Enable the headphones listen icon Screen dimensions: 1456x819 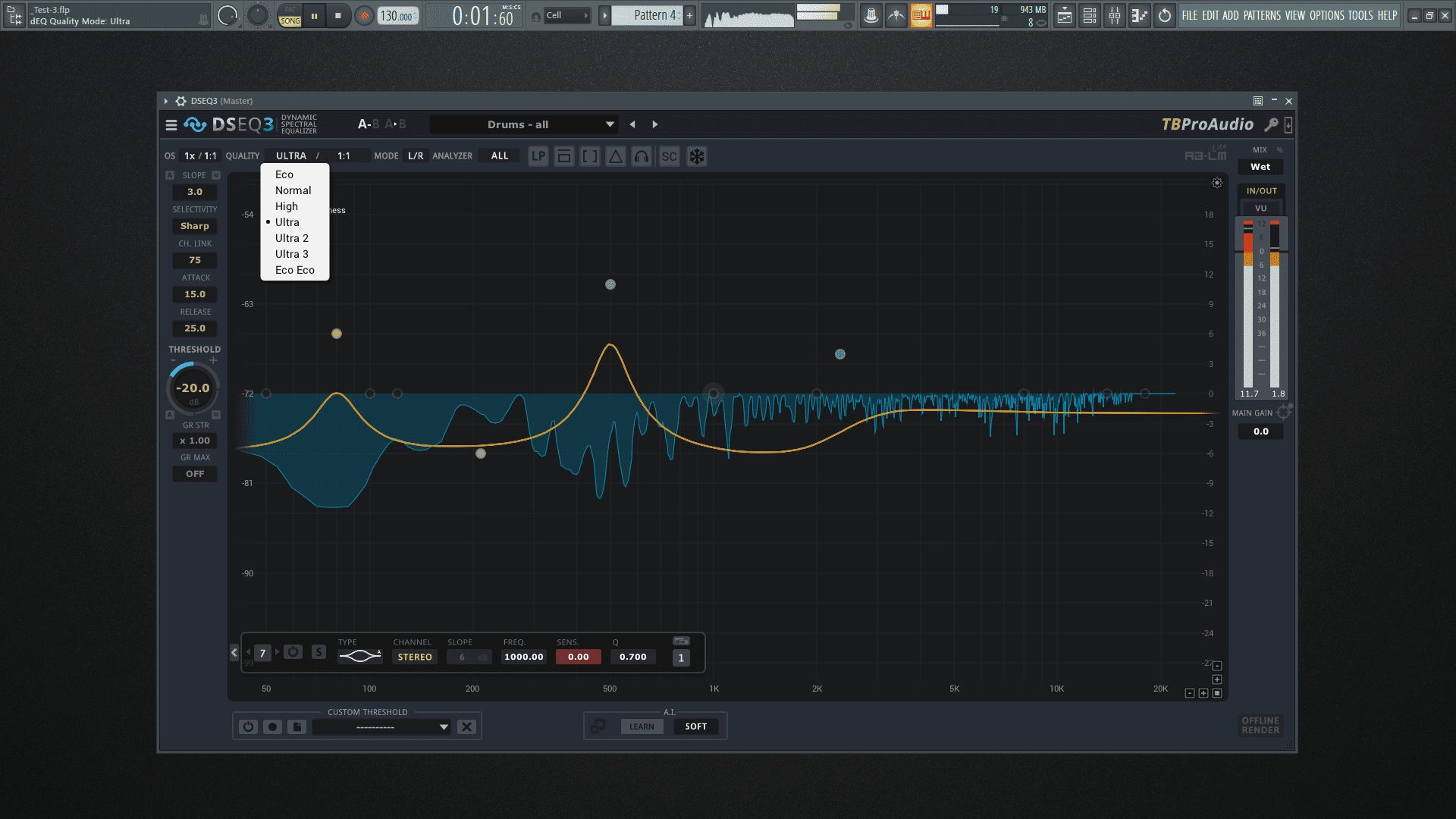click(x=642, y=156)
